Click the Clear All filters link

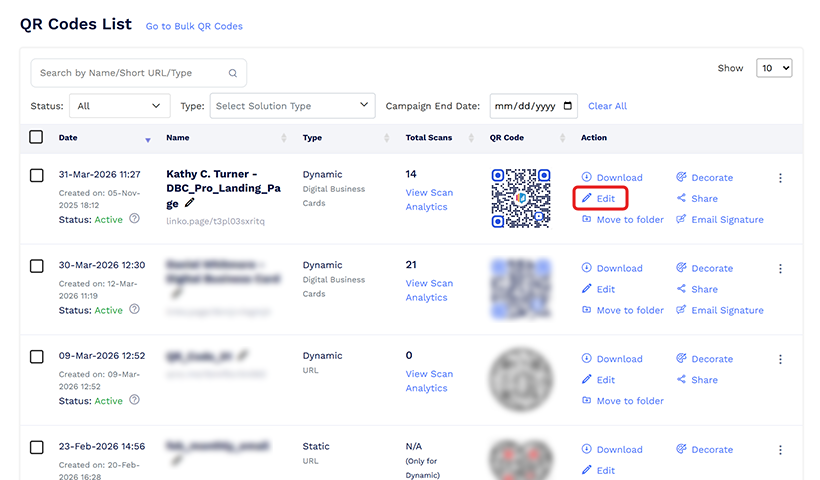pos(607,106)
